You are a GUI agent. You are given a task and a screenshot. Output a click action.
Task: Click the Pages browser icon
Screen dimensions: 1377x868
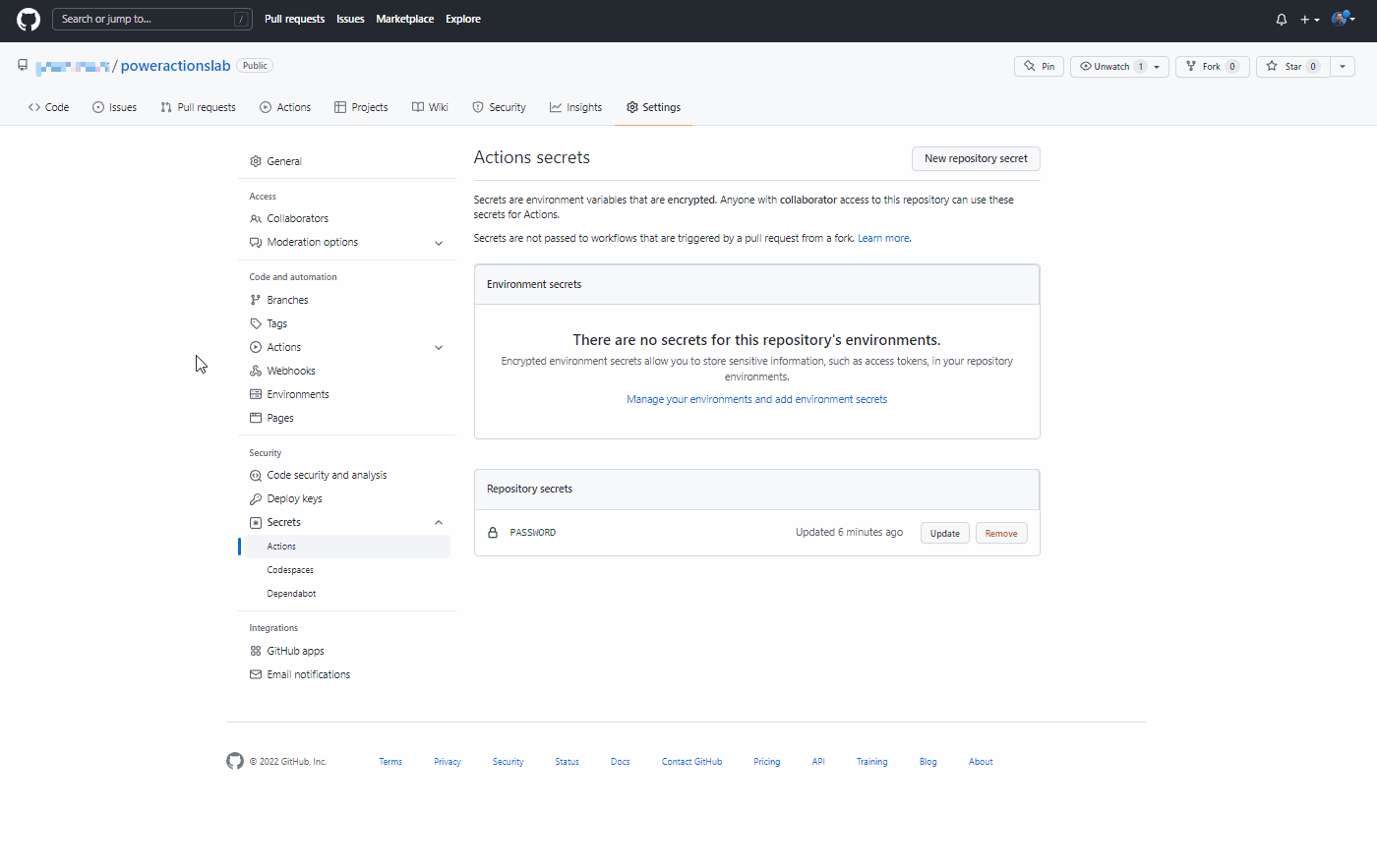click(255, 418)
